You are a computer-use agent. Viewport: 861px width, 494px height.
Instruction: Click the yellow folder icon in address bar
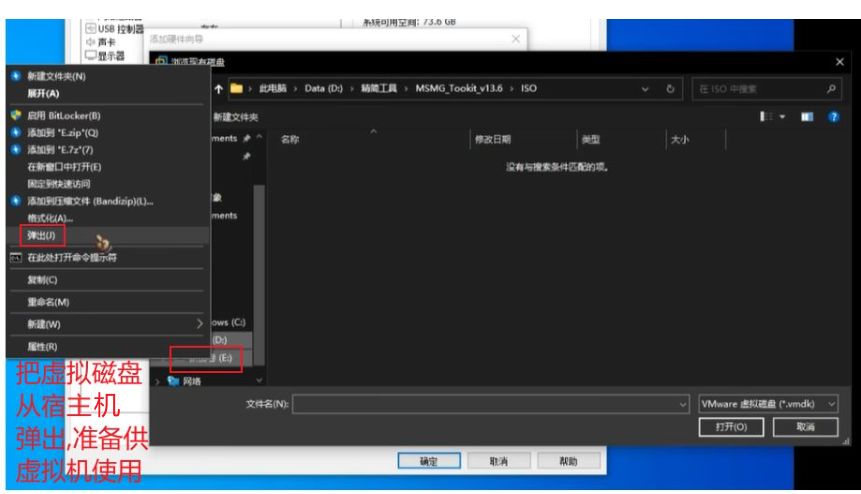click(x=238, y=89)
